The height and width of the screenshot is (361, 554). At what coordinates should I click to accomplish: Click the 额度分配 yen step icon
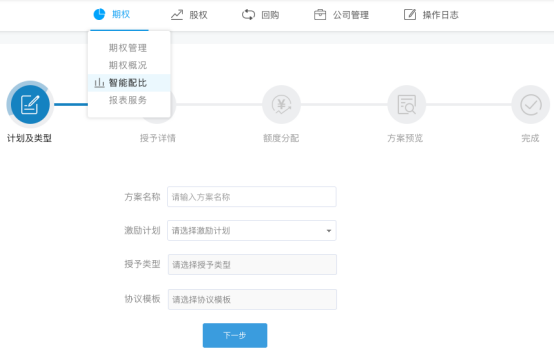click(281, 105)
